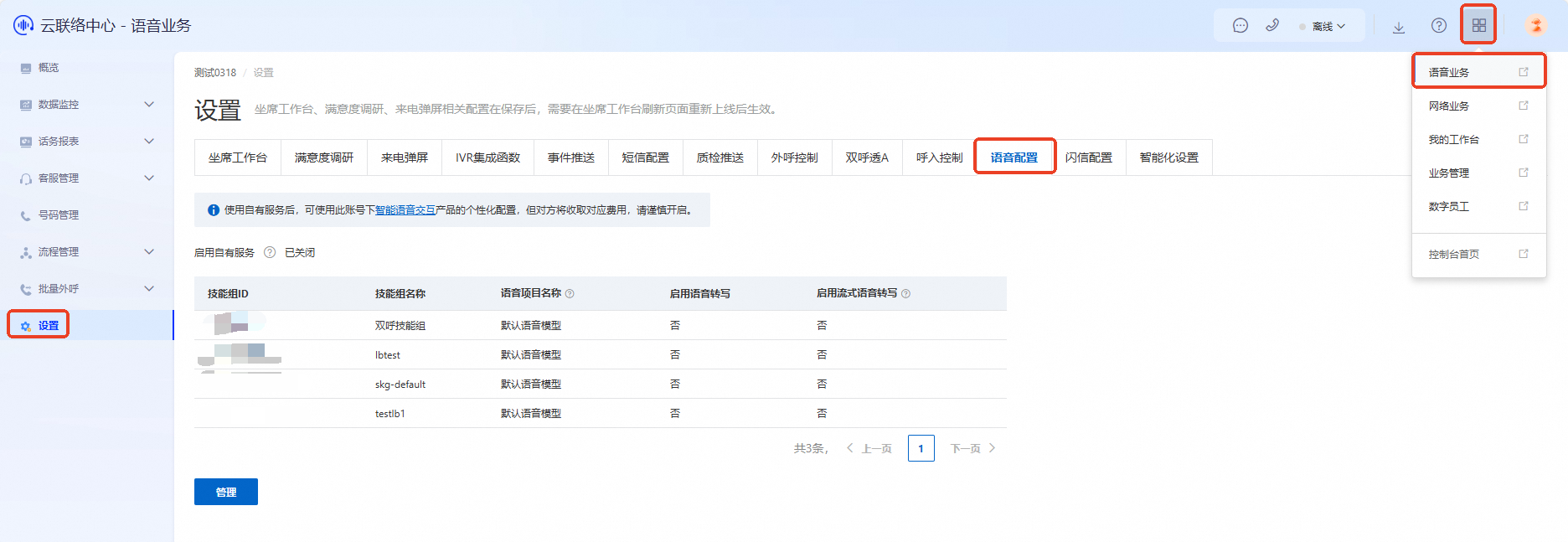
Task: Switch to the 外呼控制 tab
Action: (795, 157)
